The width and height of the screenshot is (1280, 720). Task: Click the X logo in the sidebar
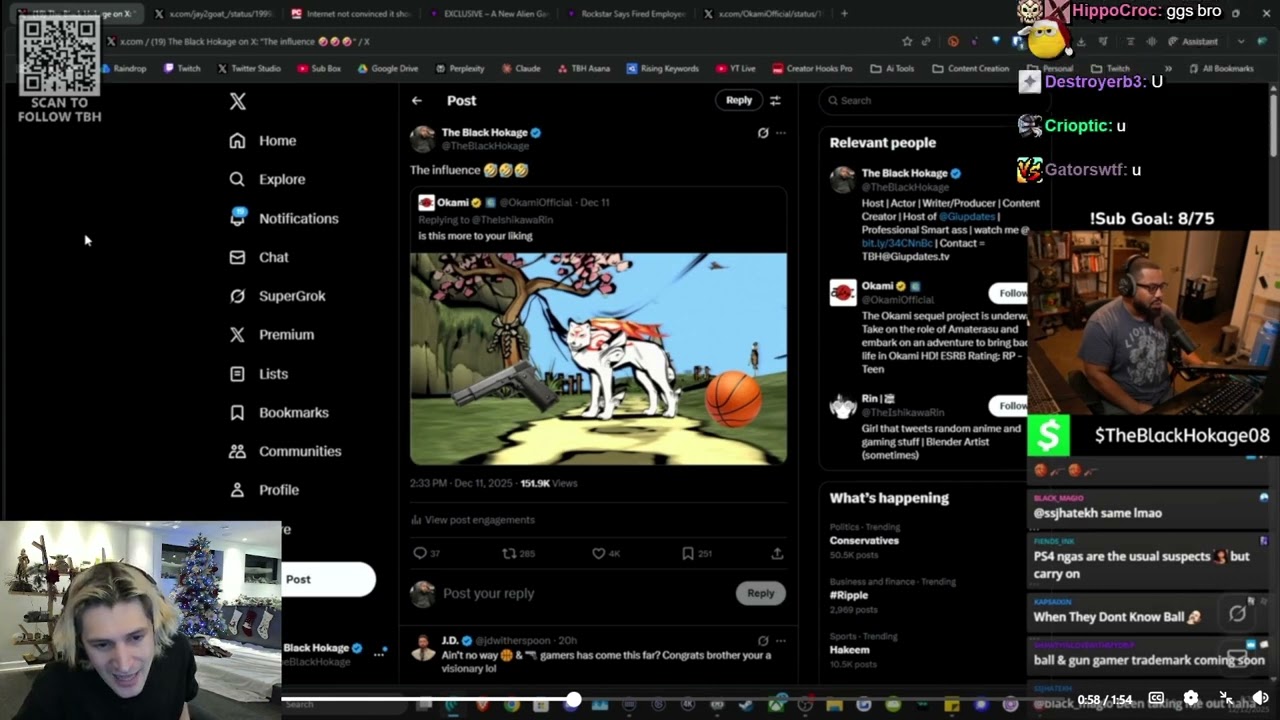point(237,101)
